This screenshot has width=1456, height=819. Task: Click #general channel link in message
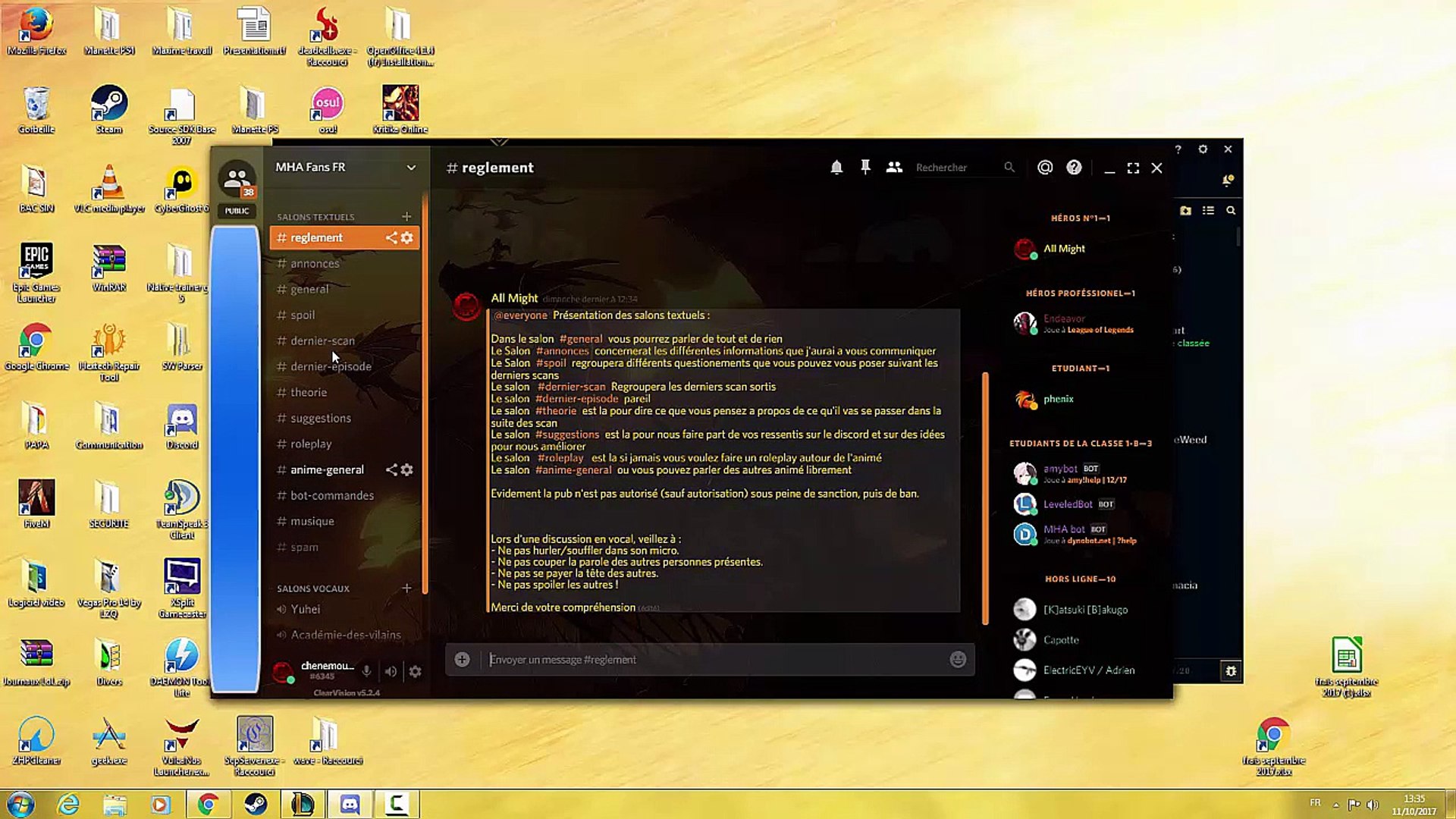coord(580,339)
